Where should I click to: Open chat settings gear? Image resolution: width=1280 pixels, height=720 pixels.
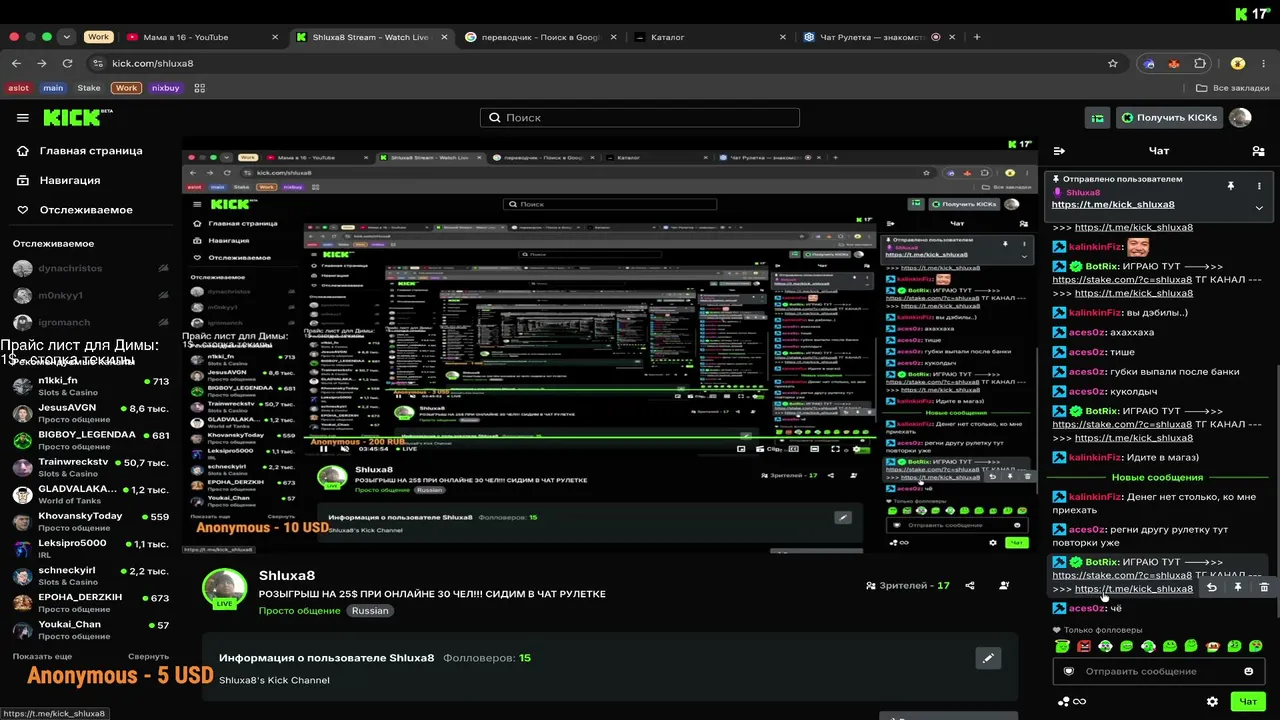coord(1212,702)
